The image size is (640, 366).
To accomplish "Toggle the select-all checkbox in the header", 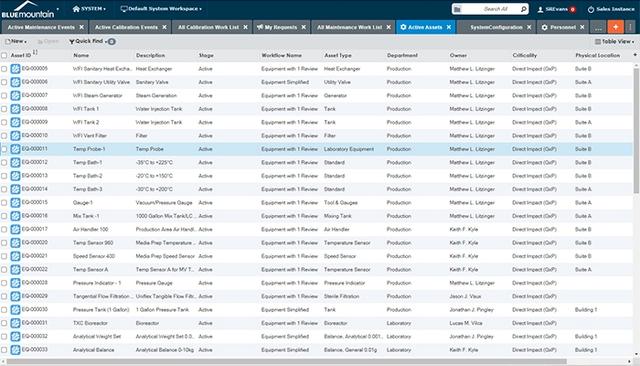I will click(4, 55).
